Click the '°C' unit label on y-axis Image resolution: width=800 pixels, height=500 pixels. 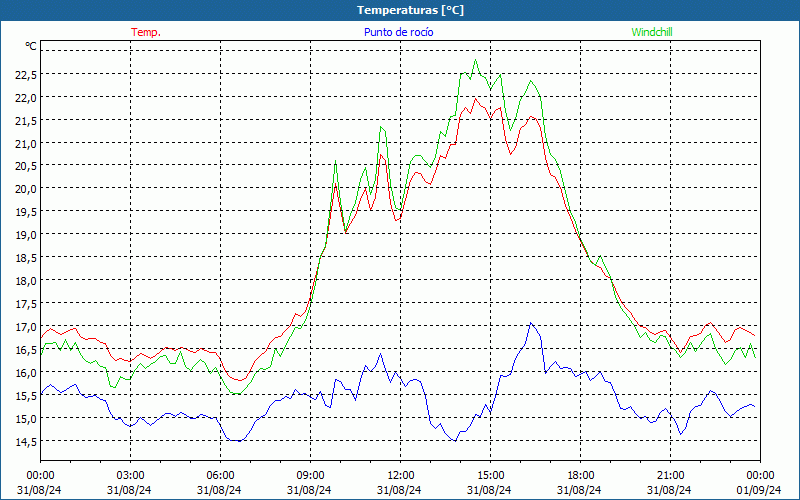[31, 46]
